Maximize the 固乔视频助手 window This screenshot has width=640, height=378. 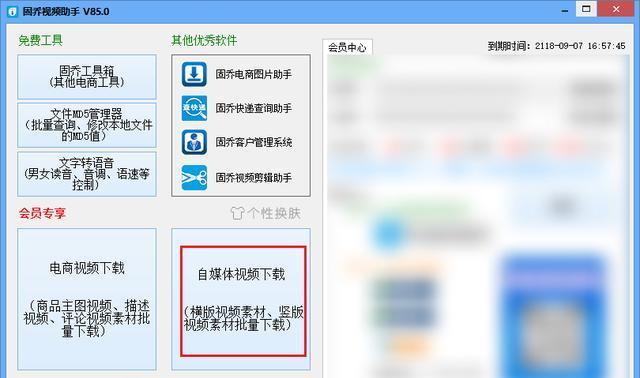586,9
